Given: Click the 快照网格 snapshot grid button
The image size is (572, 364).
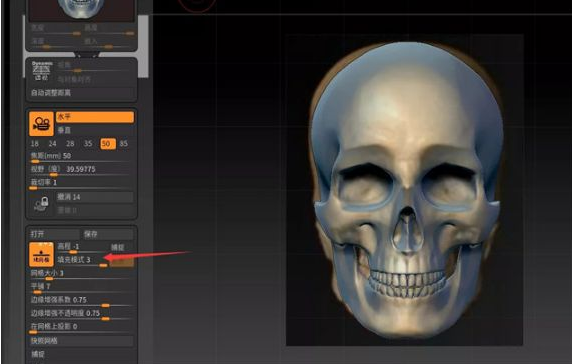Looking at the screenshot, I should 81,341.
